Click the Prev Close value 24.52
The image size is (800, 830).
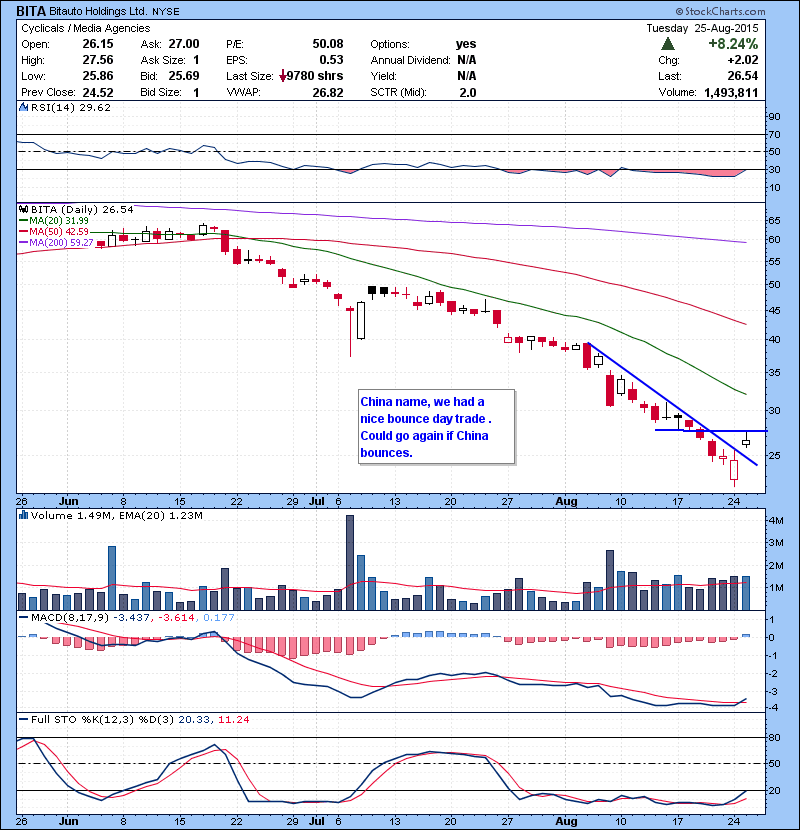pos(98,92)
